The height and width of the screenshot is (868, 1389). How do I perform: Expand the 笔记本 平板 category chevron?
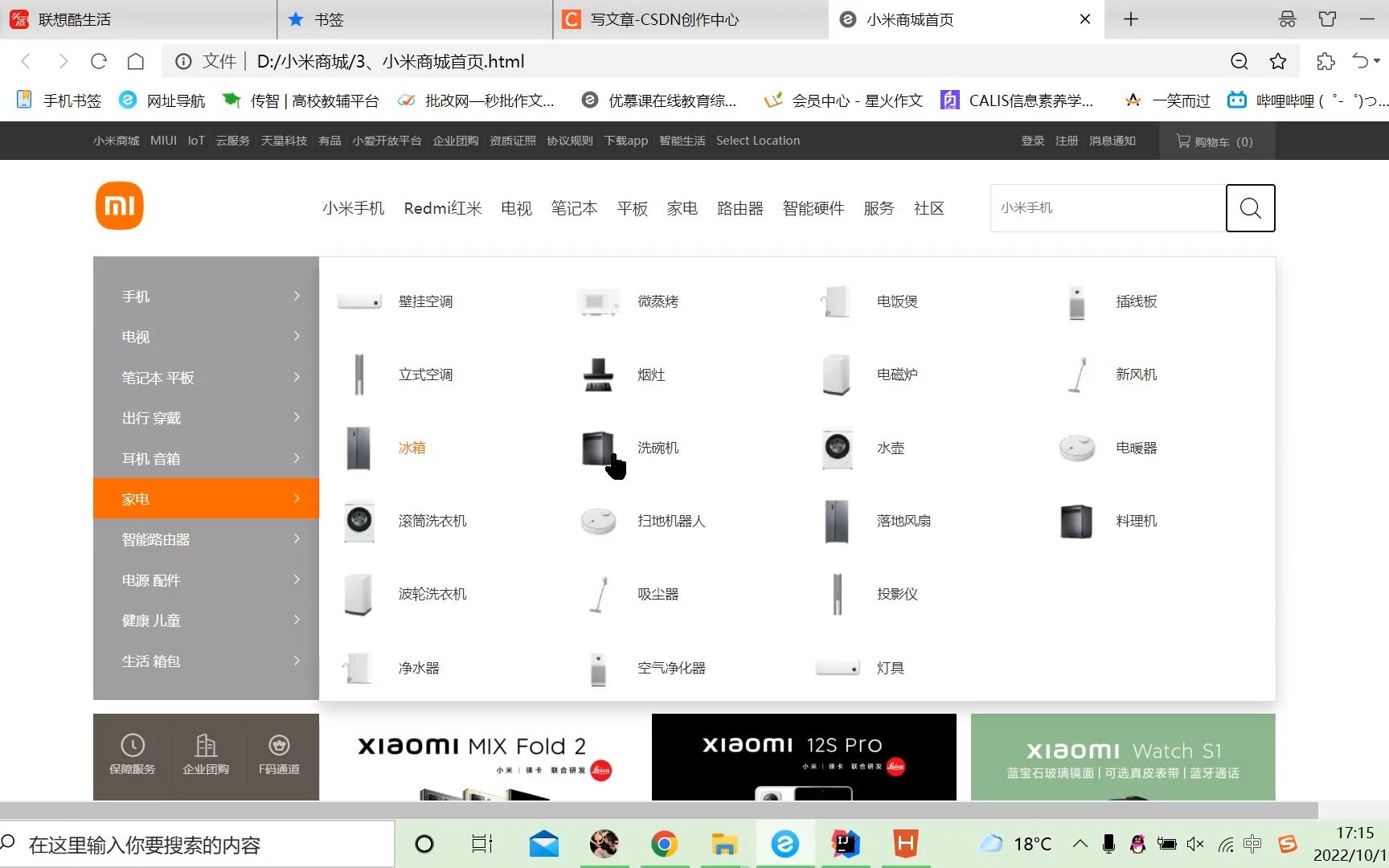pyautogui.click(x=297, y=377)
